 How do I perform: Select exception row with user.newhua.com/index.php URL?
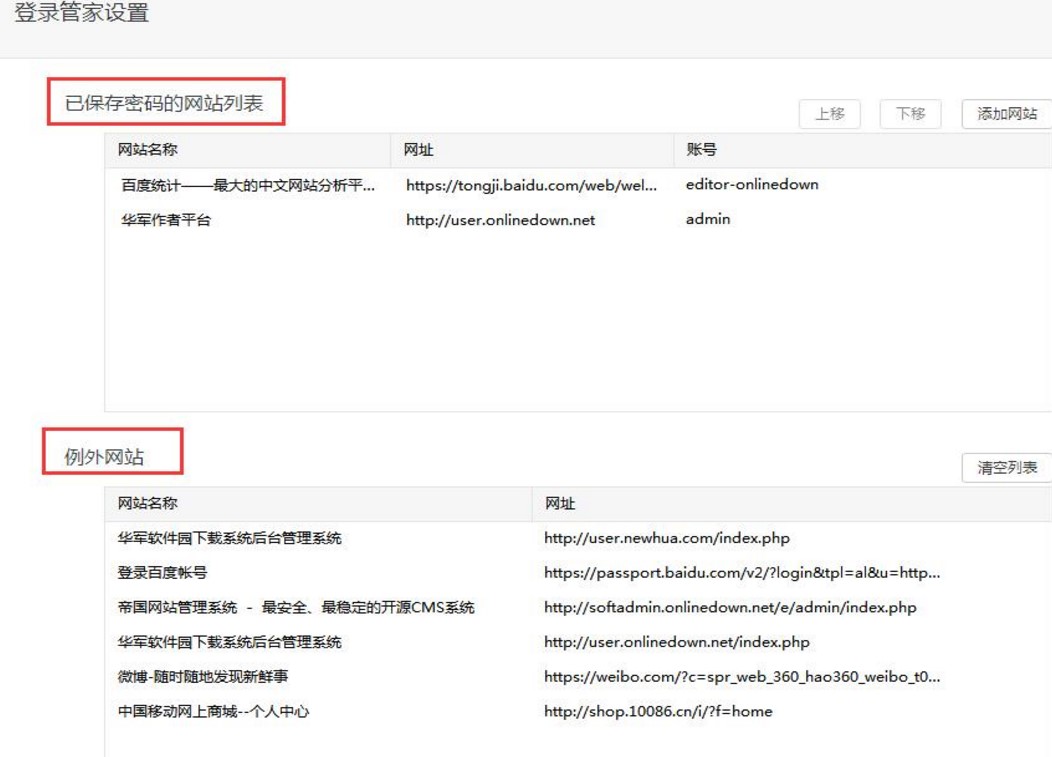click(578, 538)
